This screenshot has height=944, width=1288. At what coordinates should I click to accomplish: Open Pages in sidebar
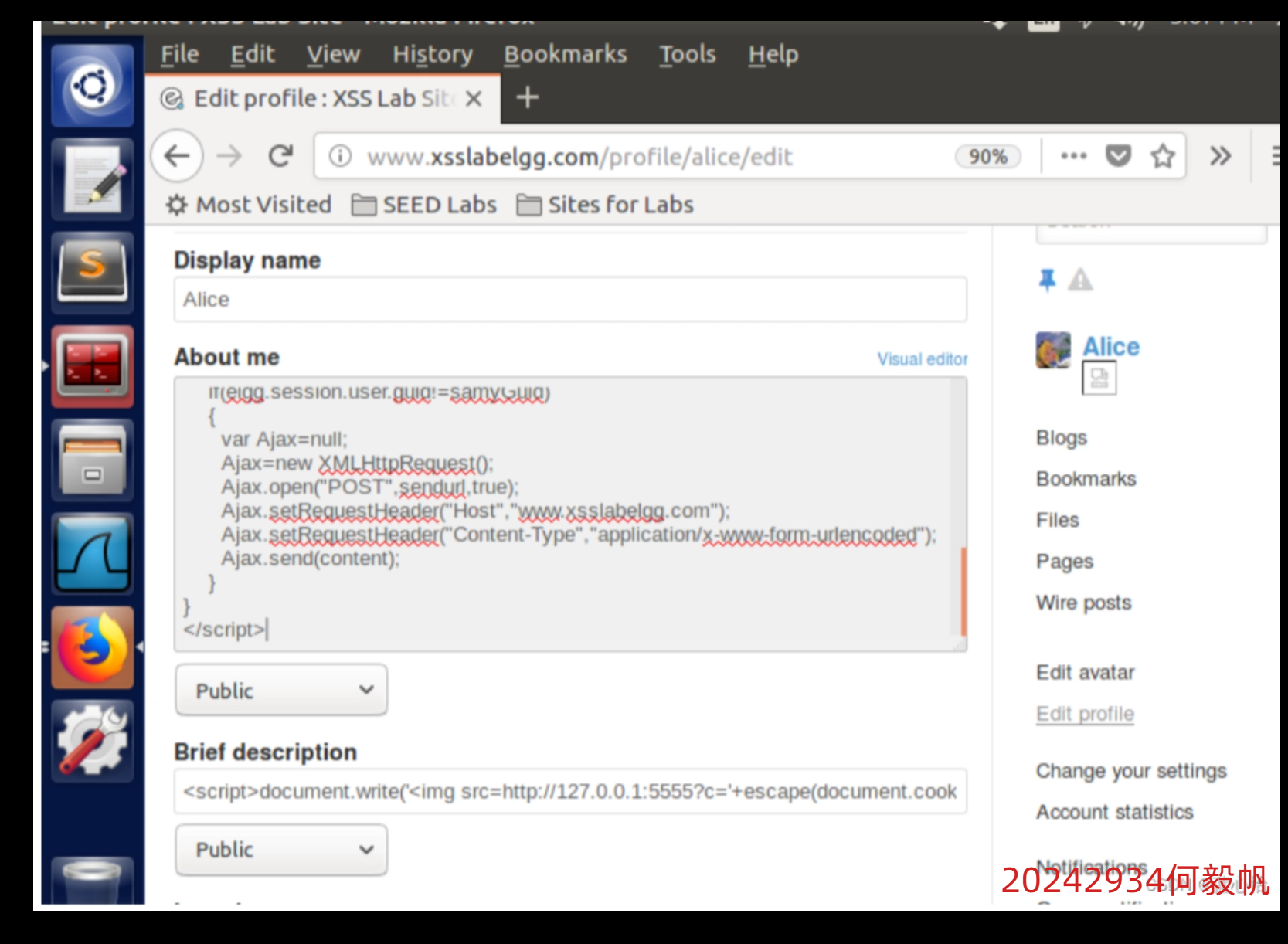click(1065, 562)
